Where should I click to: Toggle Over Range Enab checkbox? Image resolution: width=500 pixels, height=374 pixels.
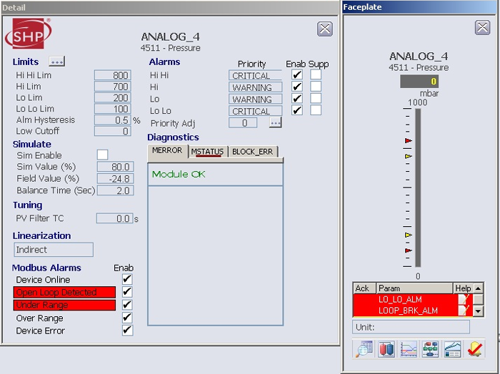tap(127, 318)
